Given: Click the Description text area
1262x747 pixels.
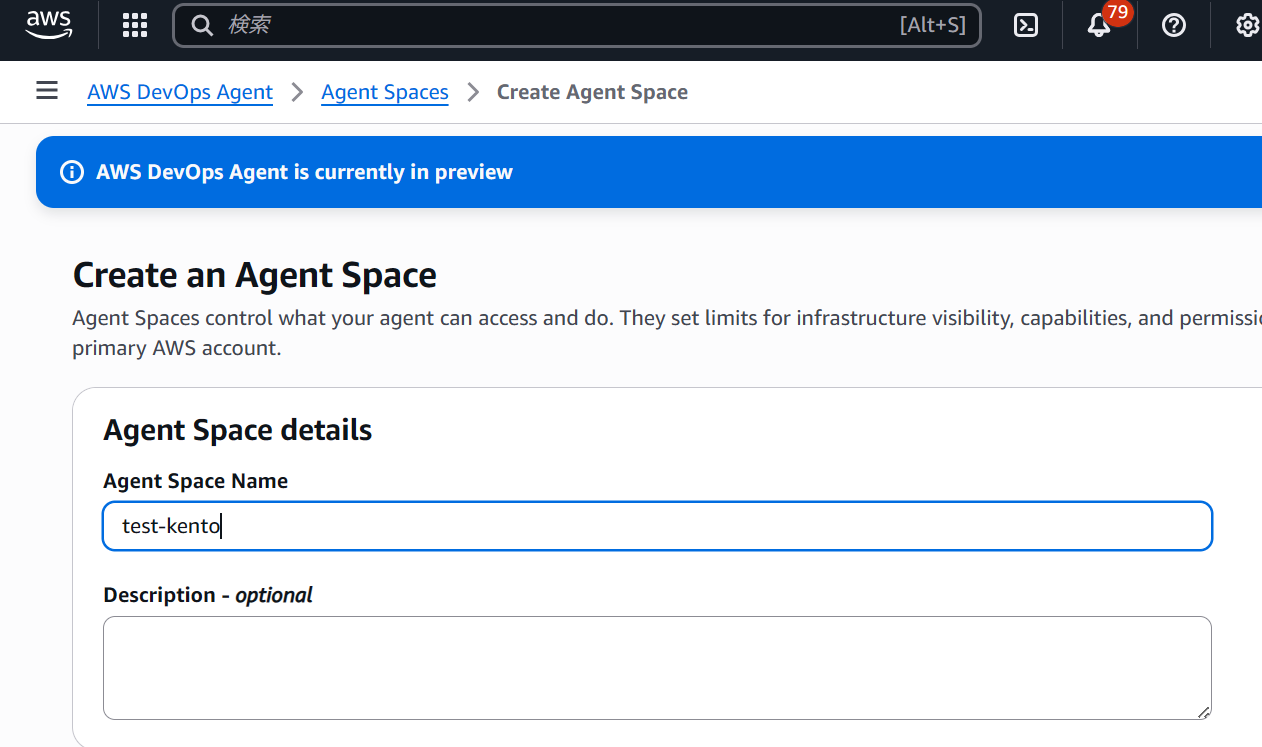Looking at the screenshot, I should tap(657, 667).
